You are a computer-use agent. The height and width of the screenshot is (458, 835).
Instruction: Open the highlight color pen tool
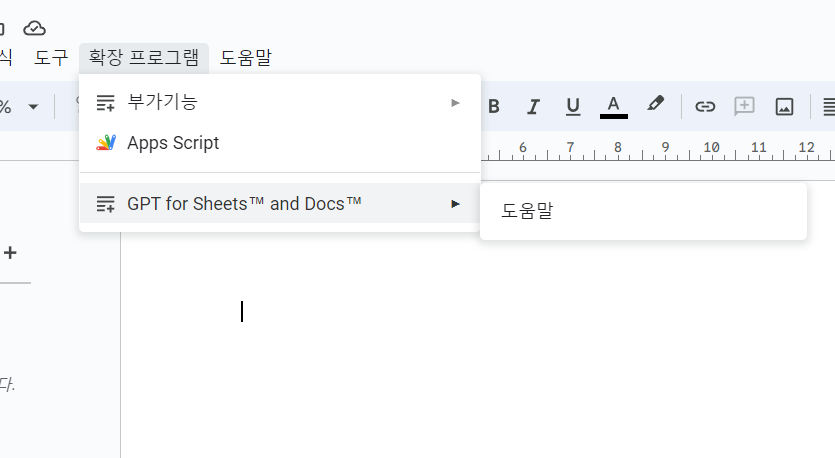[x=655, y=104]
